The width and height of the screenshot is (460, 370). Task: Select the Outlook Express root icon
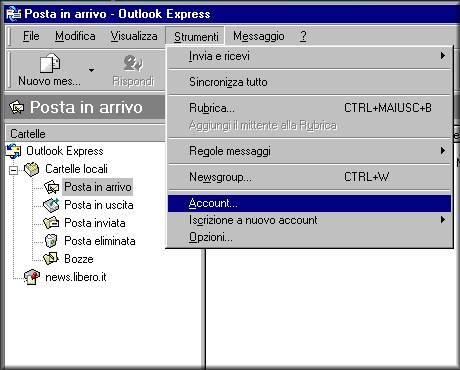14,151
